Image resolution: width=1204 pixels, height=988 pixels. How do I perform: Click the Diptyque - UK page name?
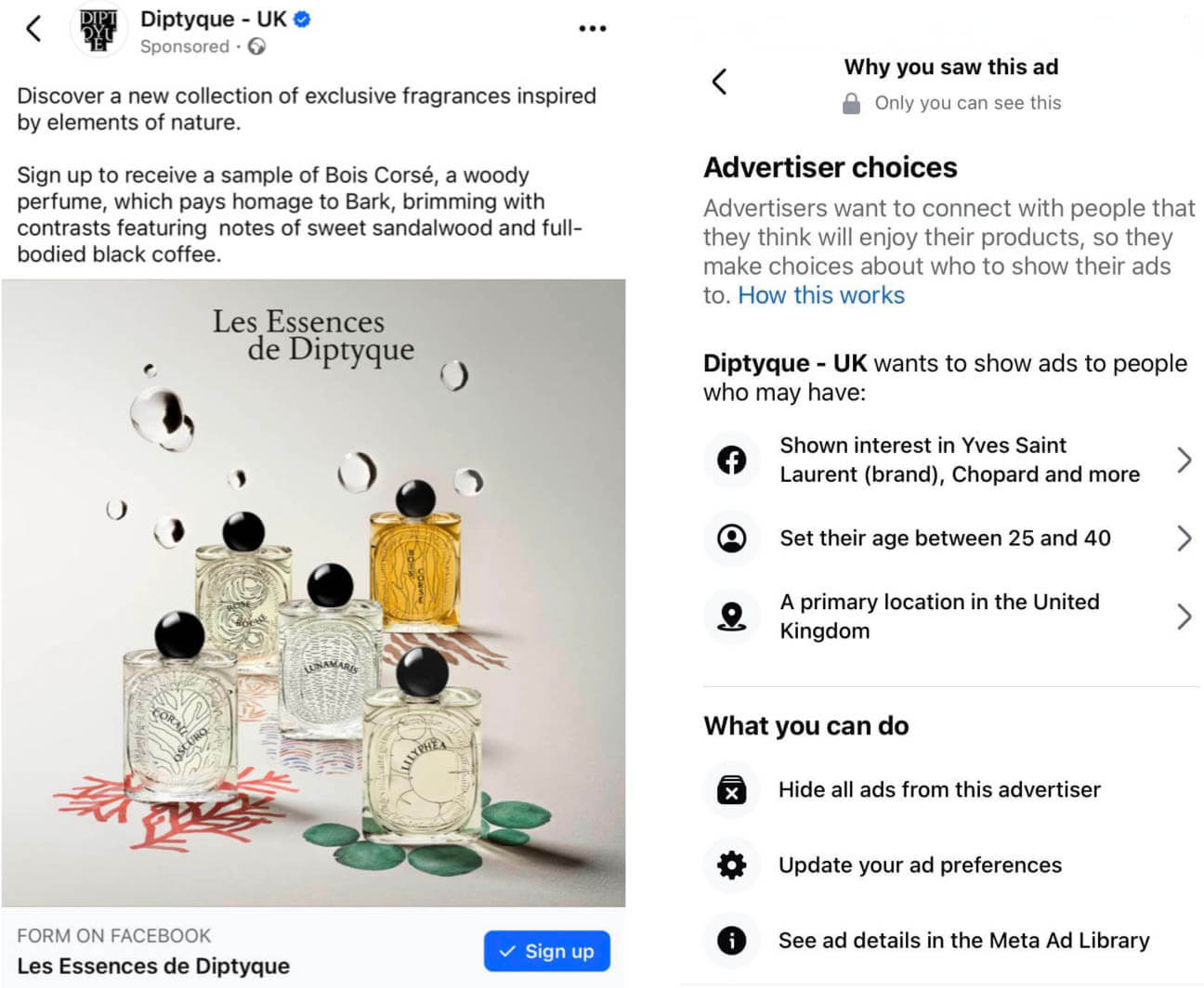click(214, 19)
